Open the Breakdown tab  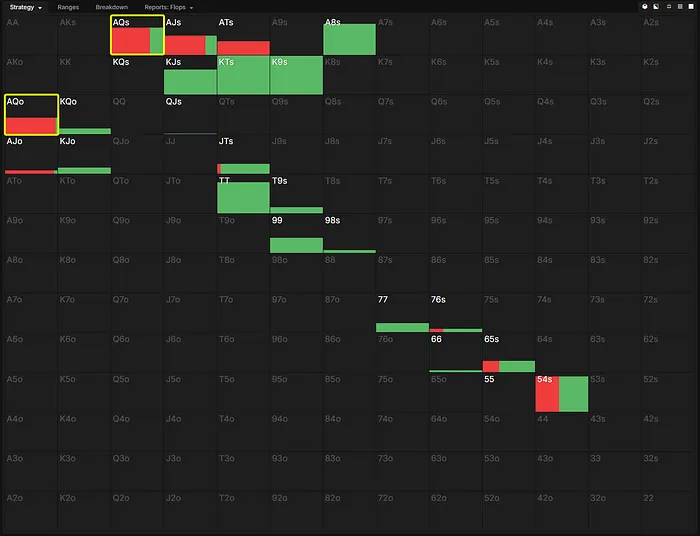point(111,7)
